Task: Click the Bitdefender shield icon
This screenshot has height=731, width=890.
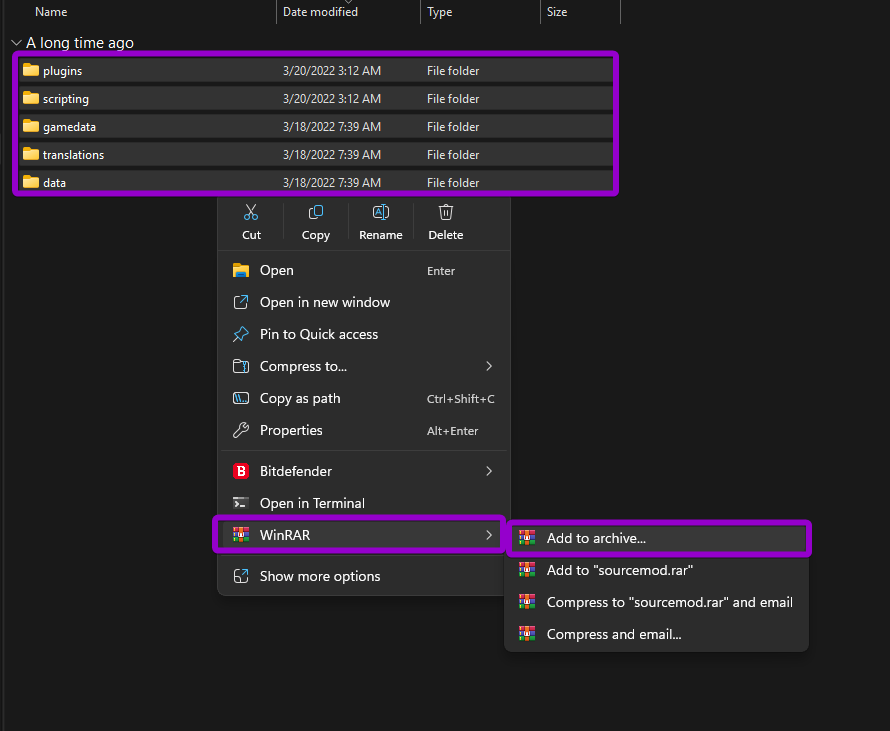Action: 242,470
